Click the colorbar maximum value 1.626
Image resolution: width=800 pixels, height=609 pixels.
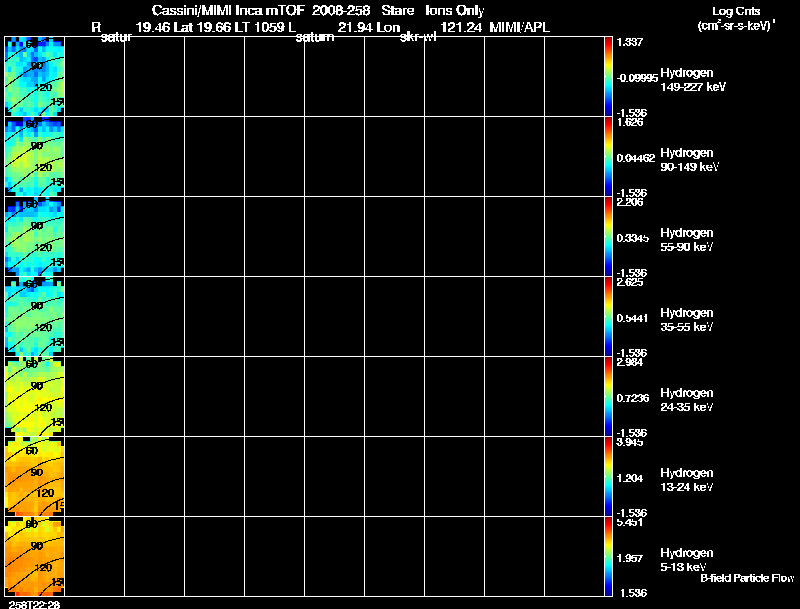(630, 122)
